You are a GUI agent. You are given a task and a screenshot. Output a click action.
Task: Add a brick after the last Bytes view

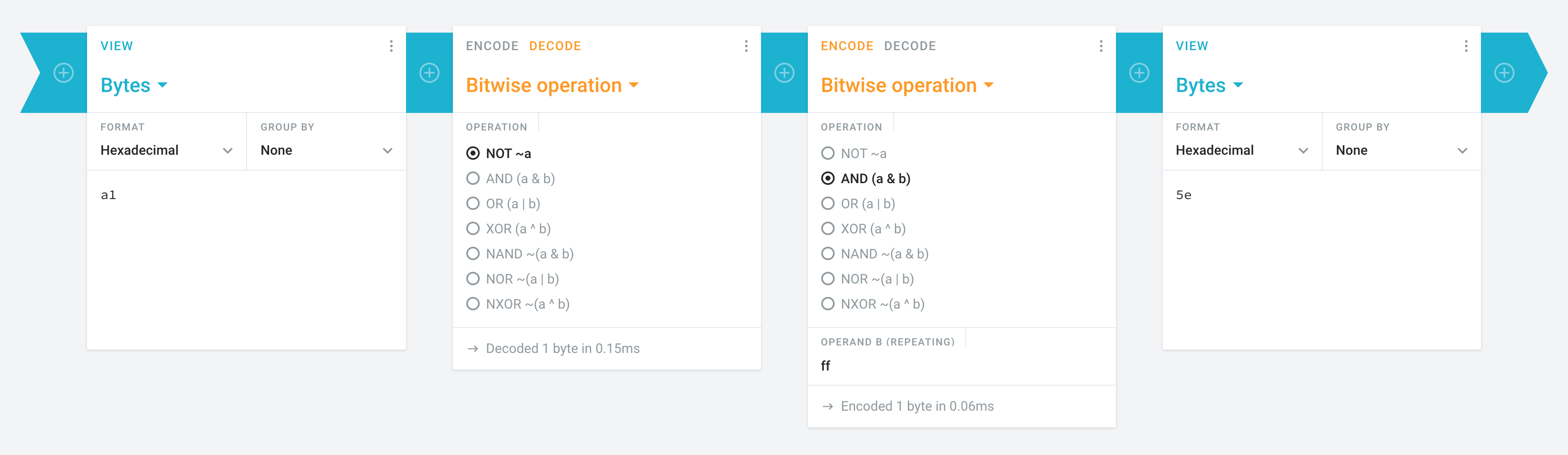(1504, 72)
